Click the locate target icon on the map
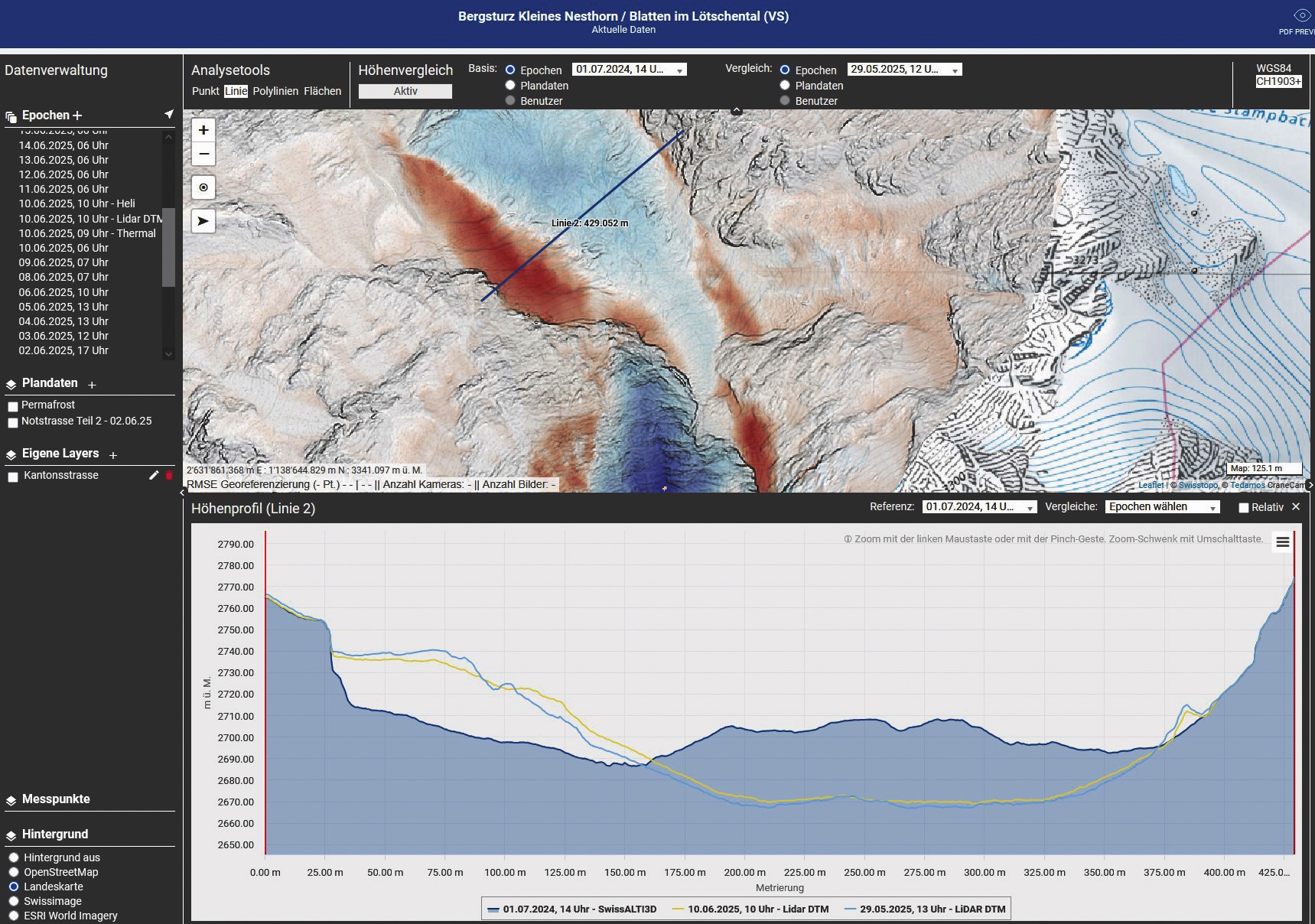Image resolution: width=1315 pixels, height=924 pixels. pyautogui.click(x=203, y=187)
